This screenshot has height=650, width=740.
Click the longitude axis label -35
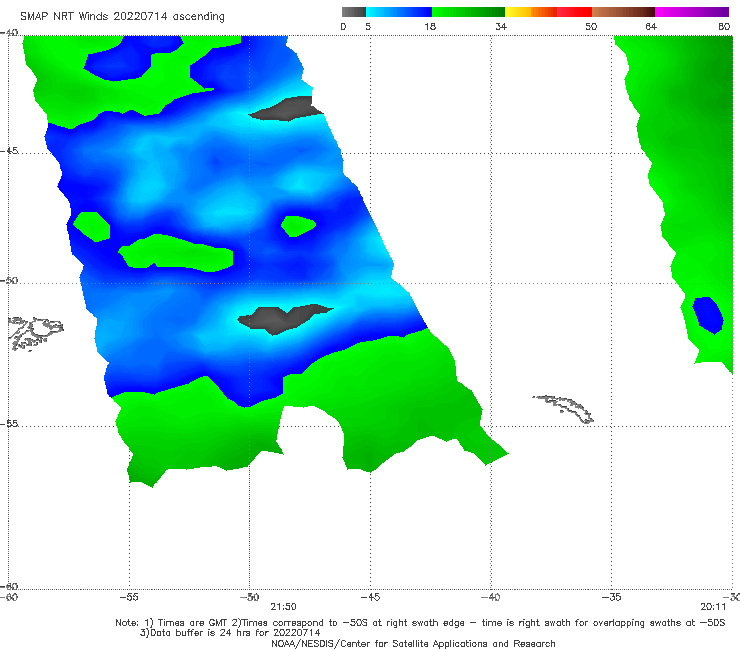tap(612, 597)
